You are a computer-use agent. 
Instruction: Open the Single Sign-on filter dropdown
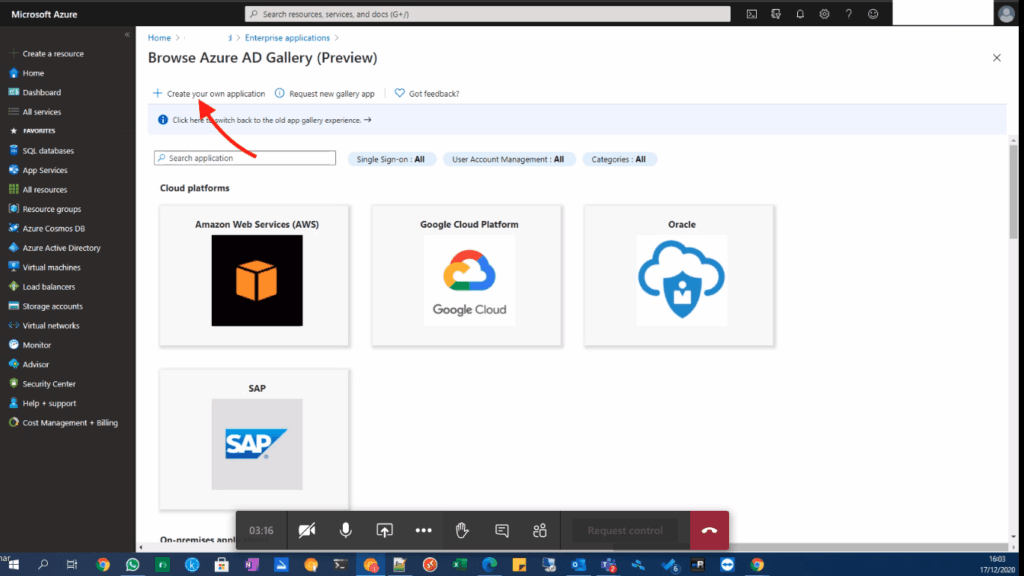pyautogui.click(x=391, y=158)
